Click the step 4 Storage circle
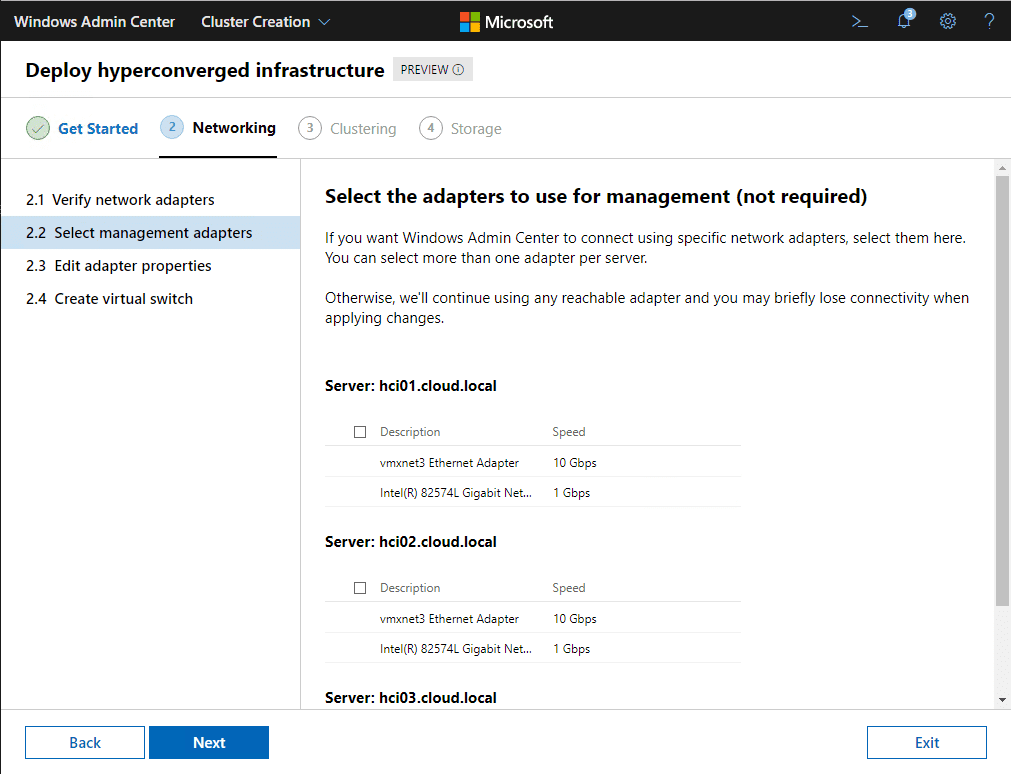Image resolution: width=1011 pixels, height=774 pixels. coord(431,128)
